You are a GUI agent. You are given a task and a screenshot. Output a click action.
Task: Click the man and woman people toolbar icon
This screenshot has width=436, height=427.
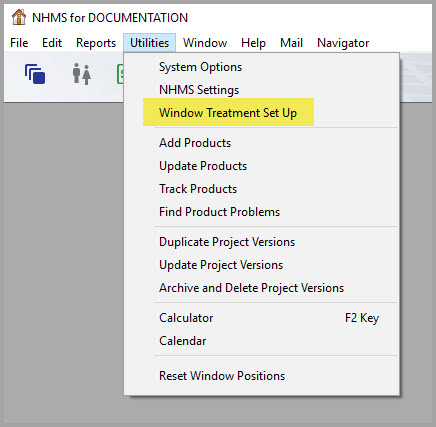pos(82,74)
